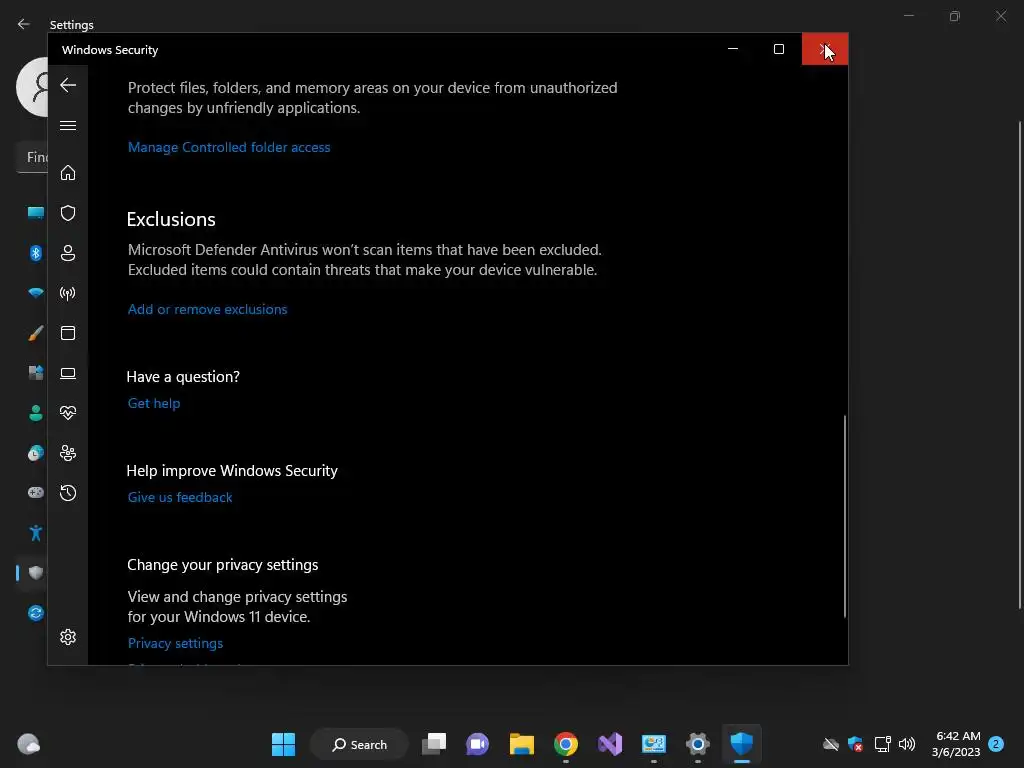Click Windows Security tray icon
Viewport: 1024px width, 768px height.
point(856,744)
